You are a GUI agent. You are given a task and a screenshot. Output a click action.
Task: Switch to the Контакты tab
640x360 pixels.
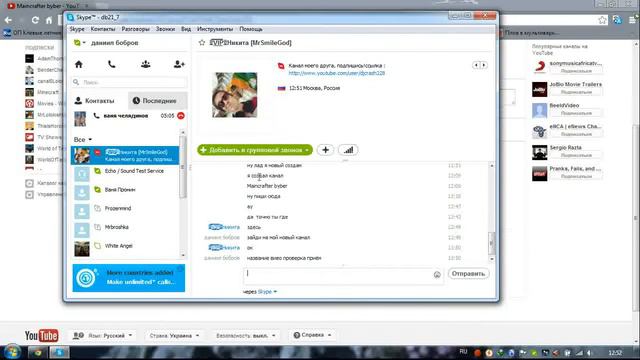pos(95,100)
